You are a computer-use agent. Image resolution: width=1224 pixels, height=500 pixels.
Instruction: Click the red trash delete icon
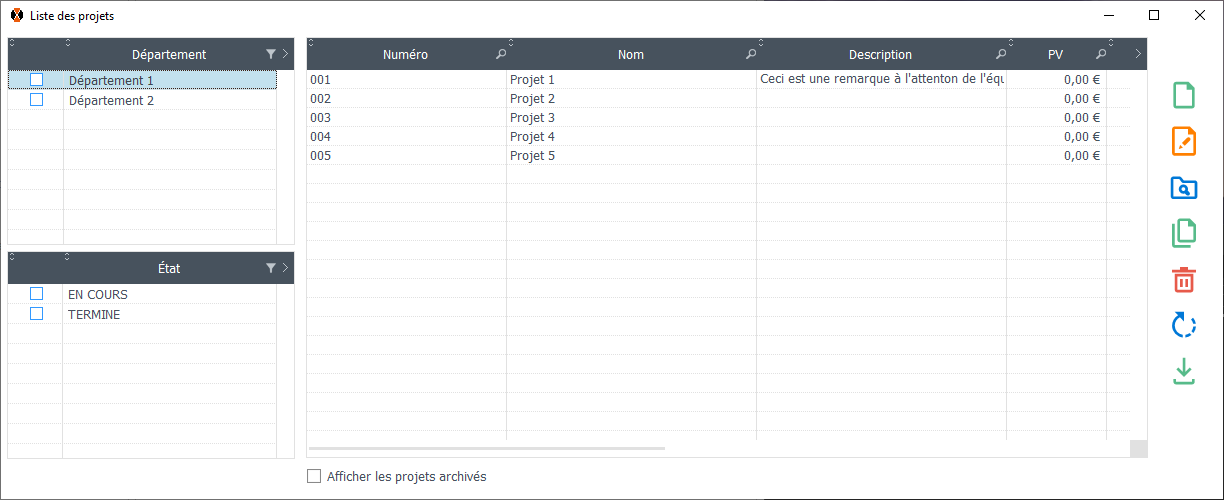tap(1183, 279)
